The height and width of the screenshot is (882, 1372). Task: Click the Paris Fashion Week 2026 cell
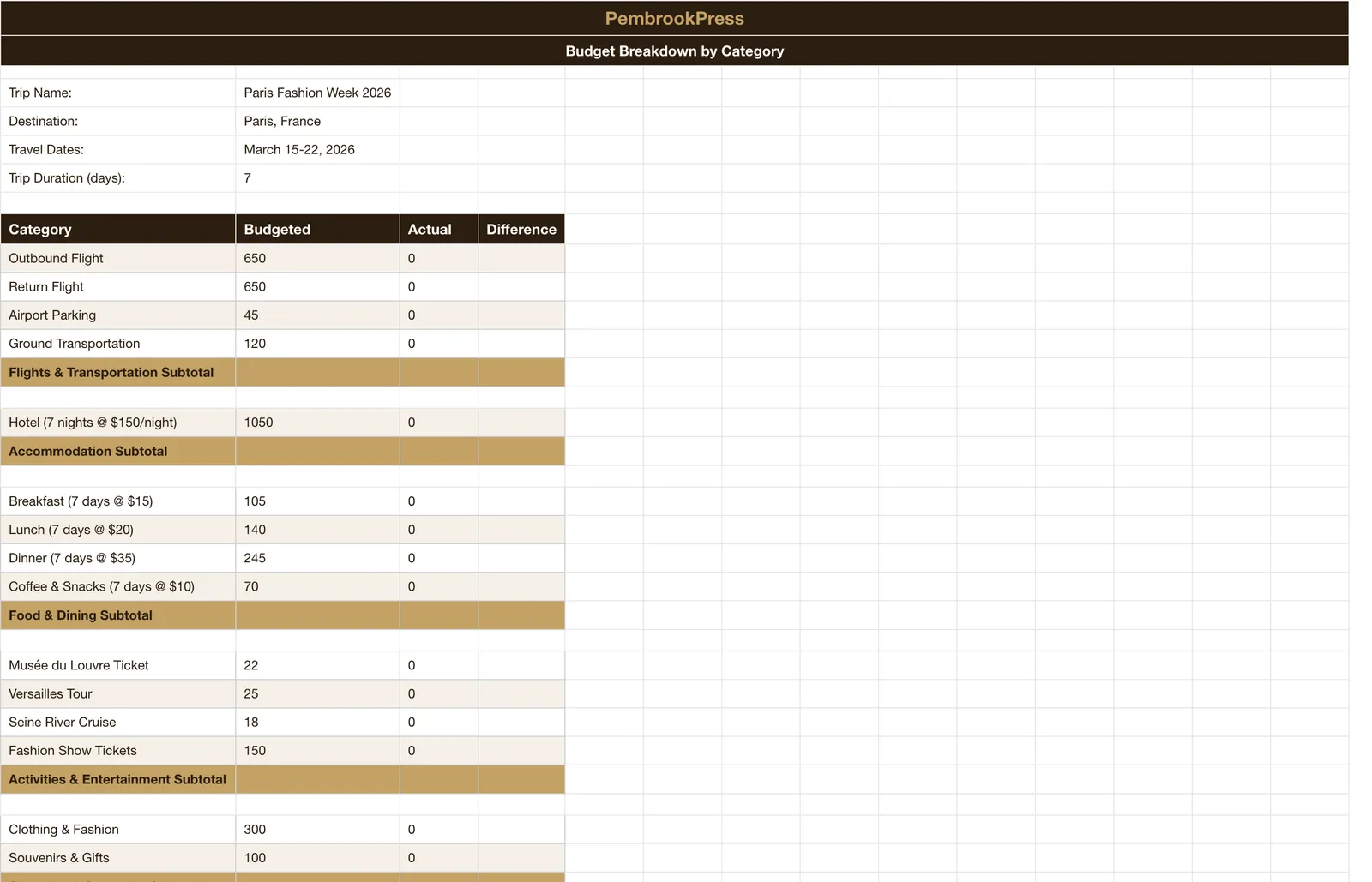[317, 93]
